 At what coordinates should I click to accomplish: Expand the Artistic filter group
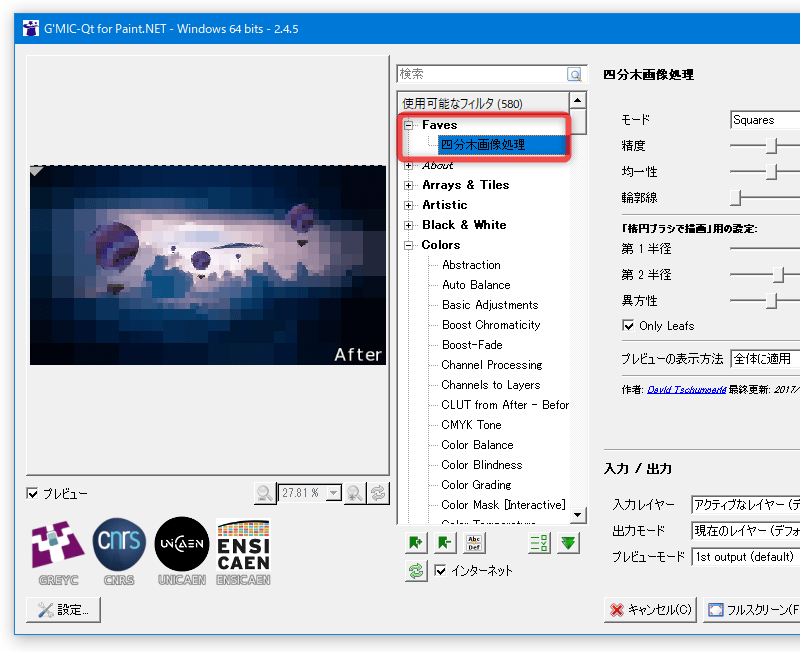point(409,205)
